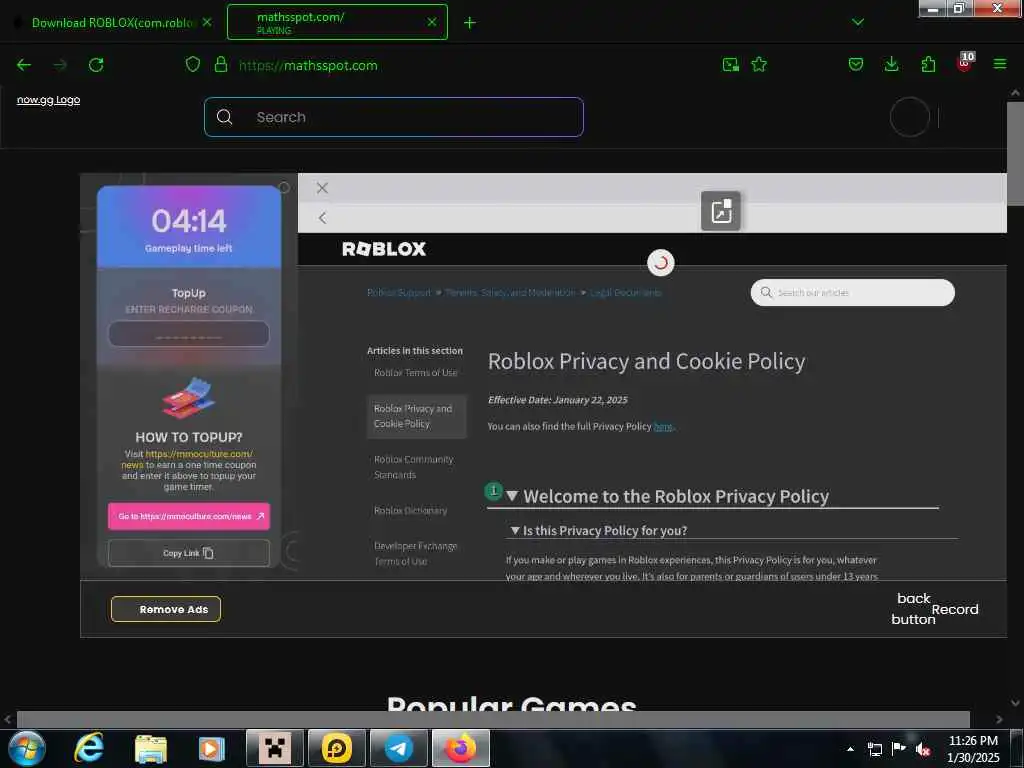
Task: Click the open-externally popout icon
Action: click(720, 211)
